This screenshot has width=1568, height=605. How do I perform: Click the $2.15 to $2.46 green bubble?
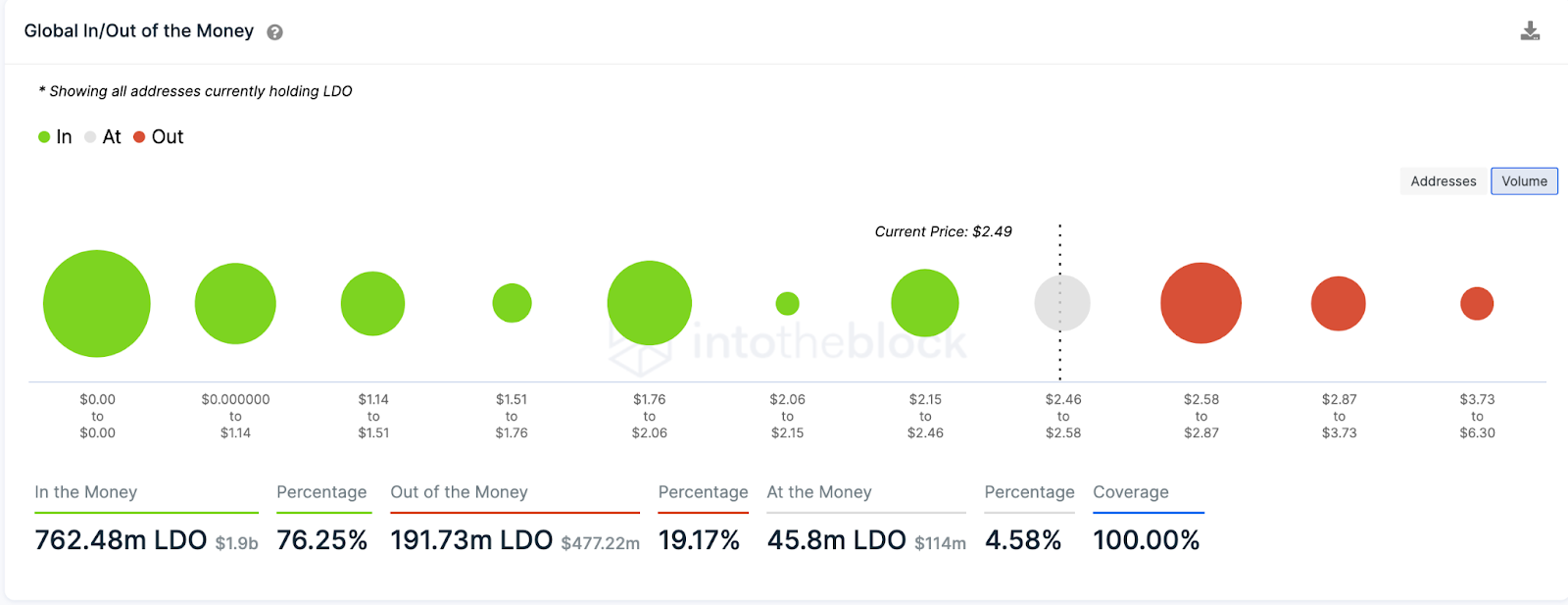click(924, 303)
